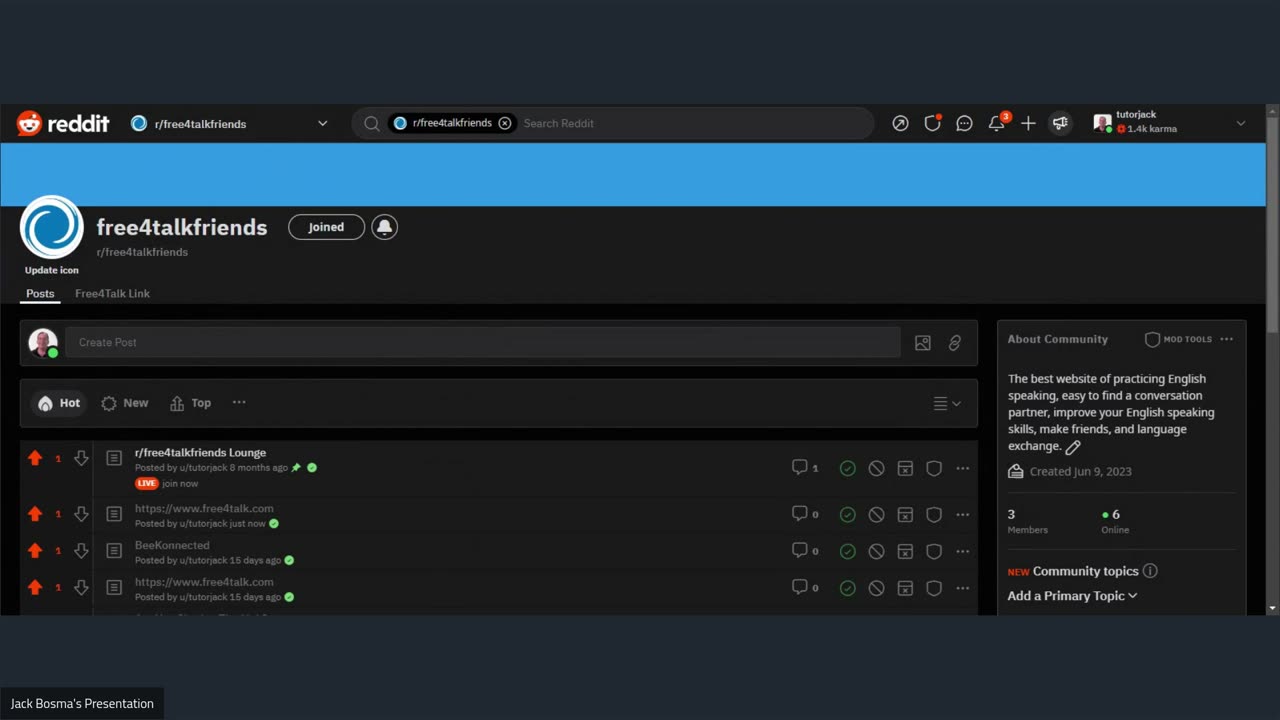The height and width of the screenshot is (720, 1280).
Task: Open more sort options ellipsis
Action: pos(239,402)
